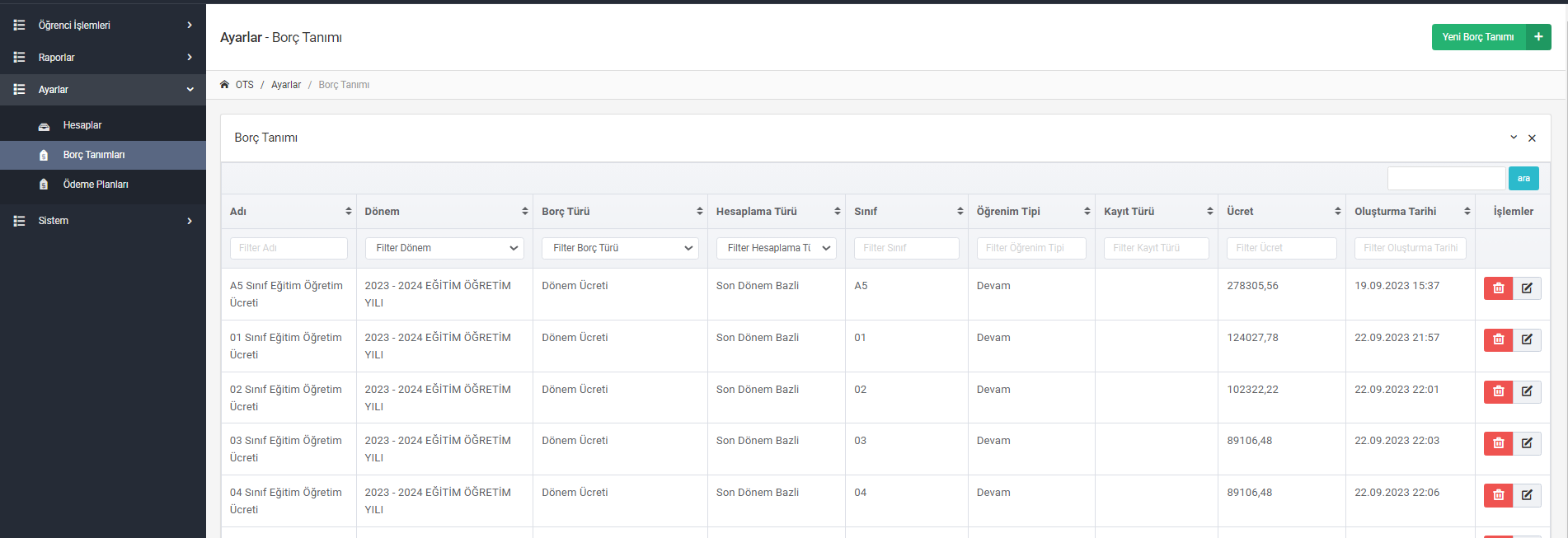This screenshot has width=1568, height=538.
Task: Click the Borç Tanımları sidebar icon
Action: click(45, 155)
